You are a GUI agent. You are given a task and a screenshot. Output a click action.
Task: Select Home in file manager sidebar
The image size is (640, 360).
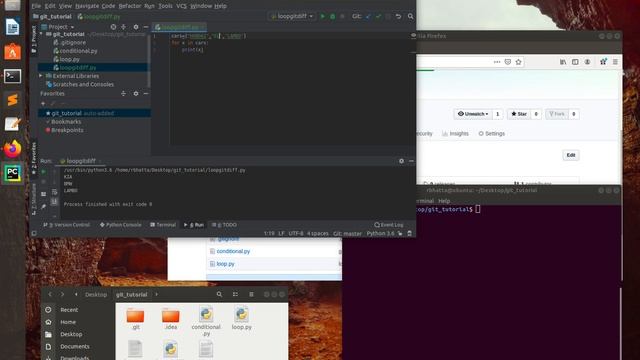pos(68,322)
